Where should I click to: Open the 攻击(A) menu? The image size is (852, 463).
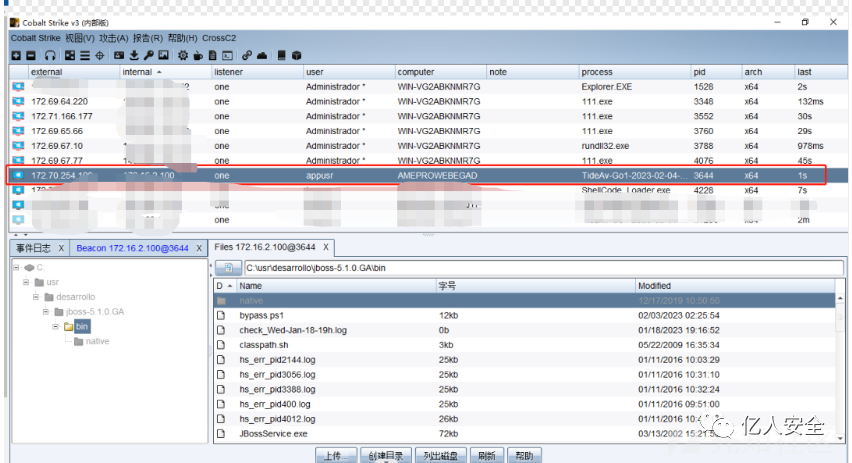(114, 38)
